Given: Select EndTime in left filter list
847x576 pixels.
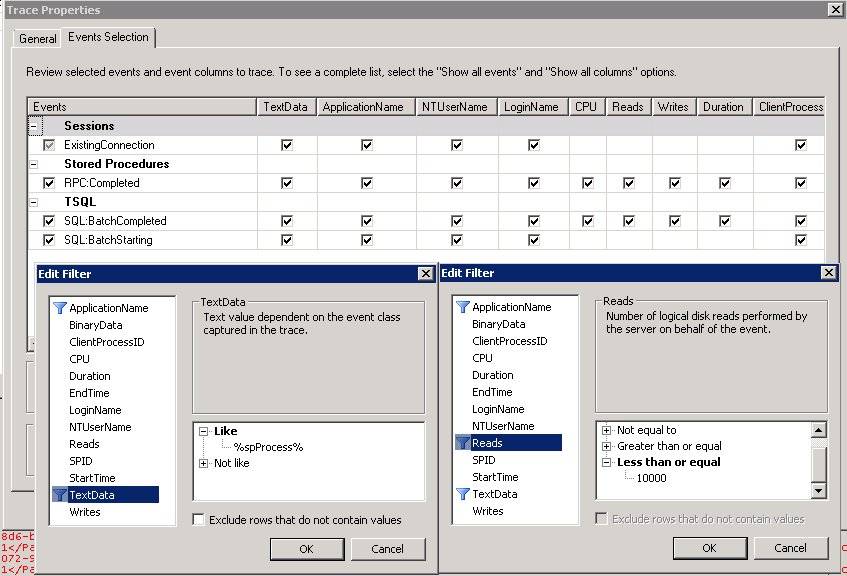Looking at the screenshot, I should coord(89,393).
